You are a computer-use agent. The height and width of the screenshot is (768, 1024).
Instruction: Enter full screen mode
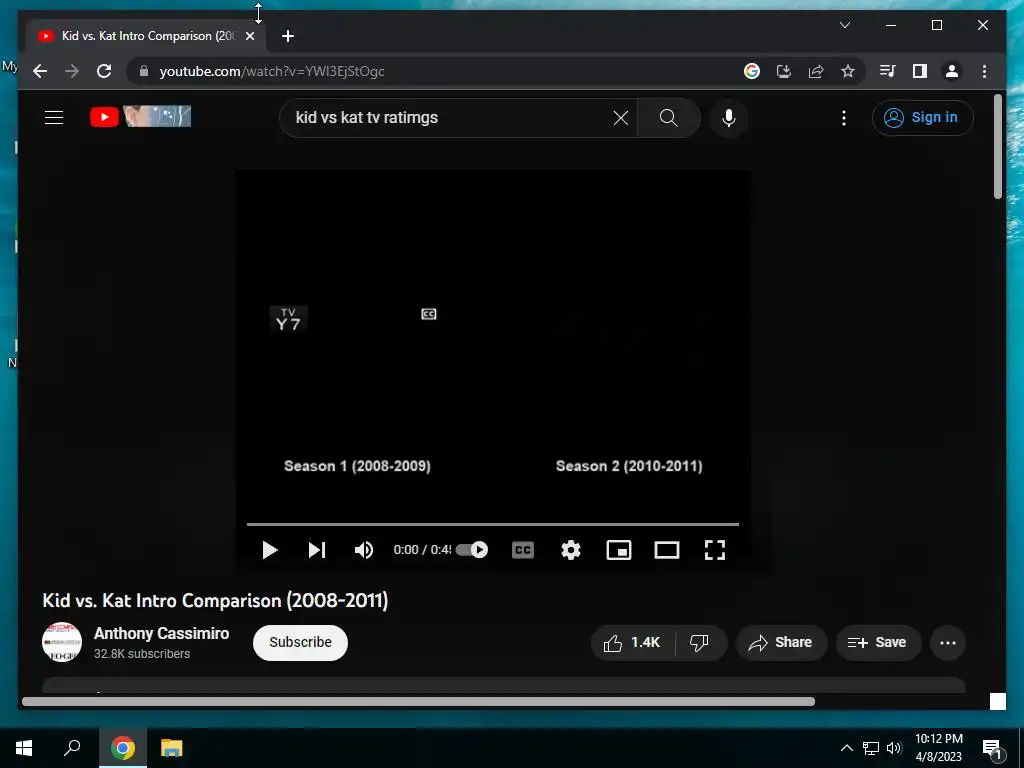pos(715,550)
